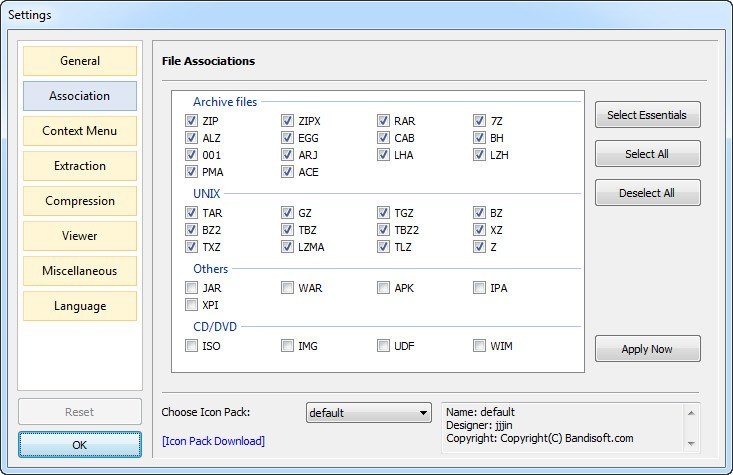Open the Icon Pack Download link
Viewport: 733px width, 475px height.
213,441
